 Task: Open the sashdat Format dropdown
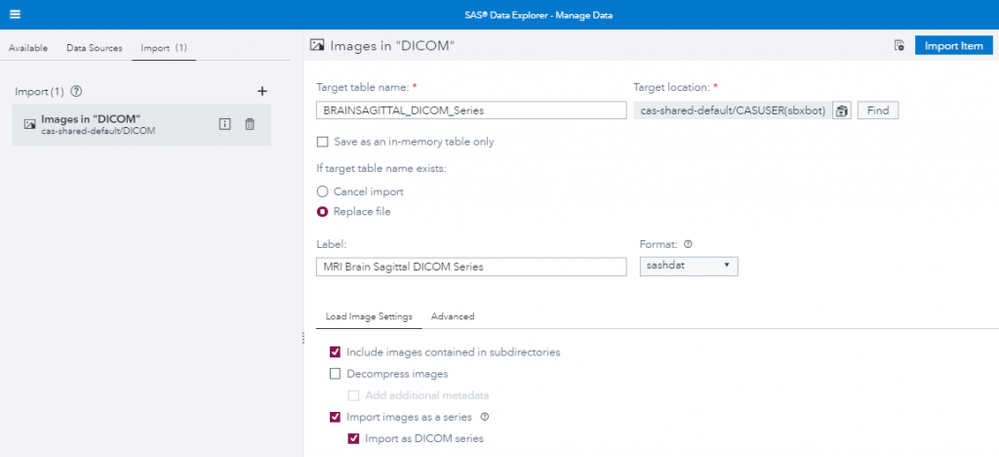coord(688,266)
